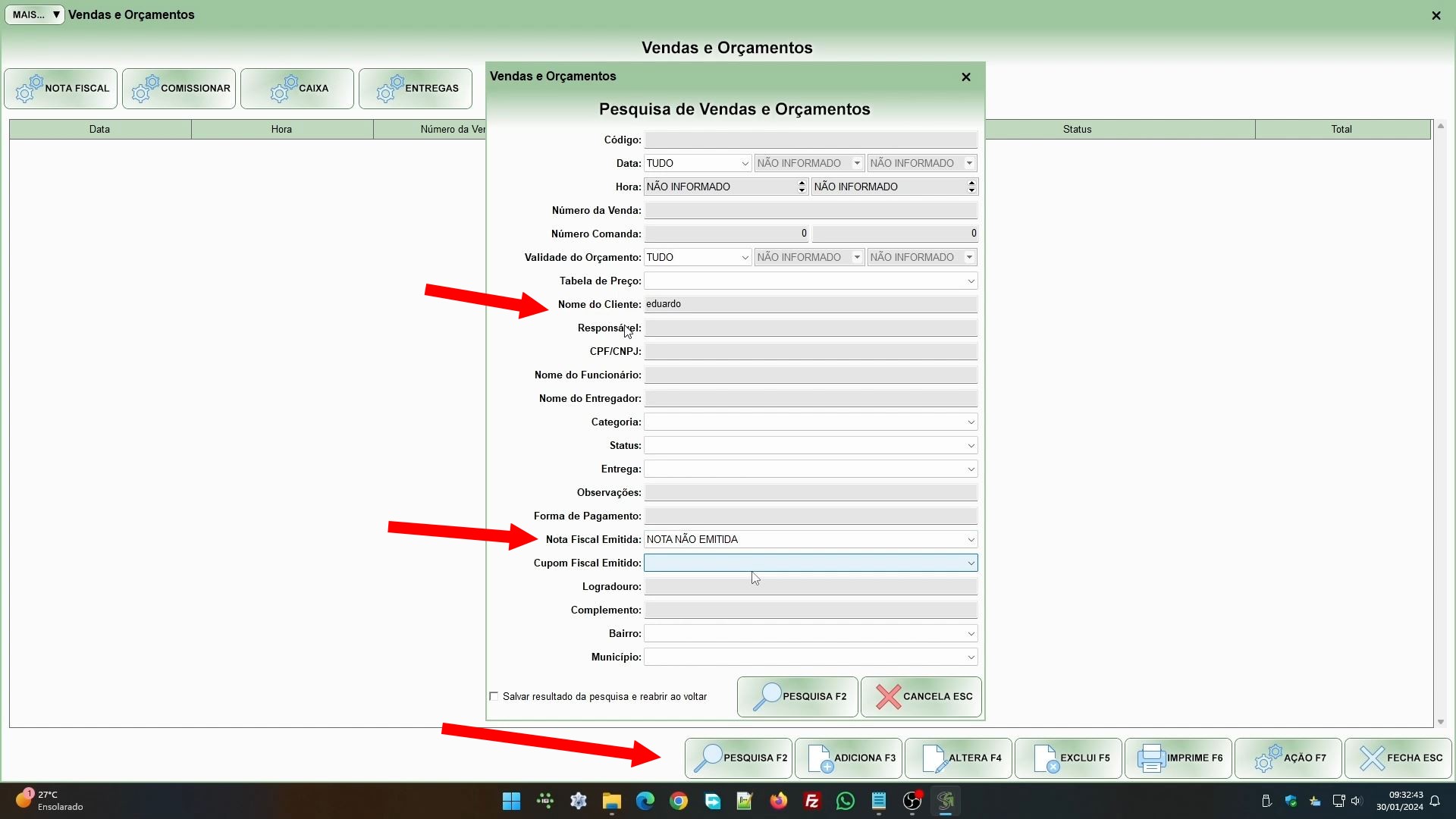
Task: Open Entregas from the top toolbar
Action: [x=416, y=89]
